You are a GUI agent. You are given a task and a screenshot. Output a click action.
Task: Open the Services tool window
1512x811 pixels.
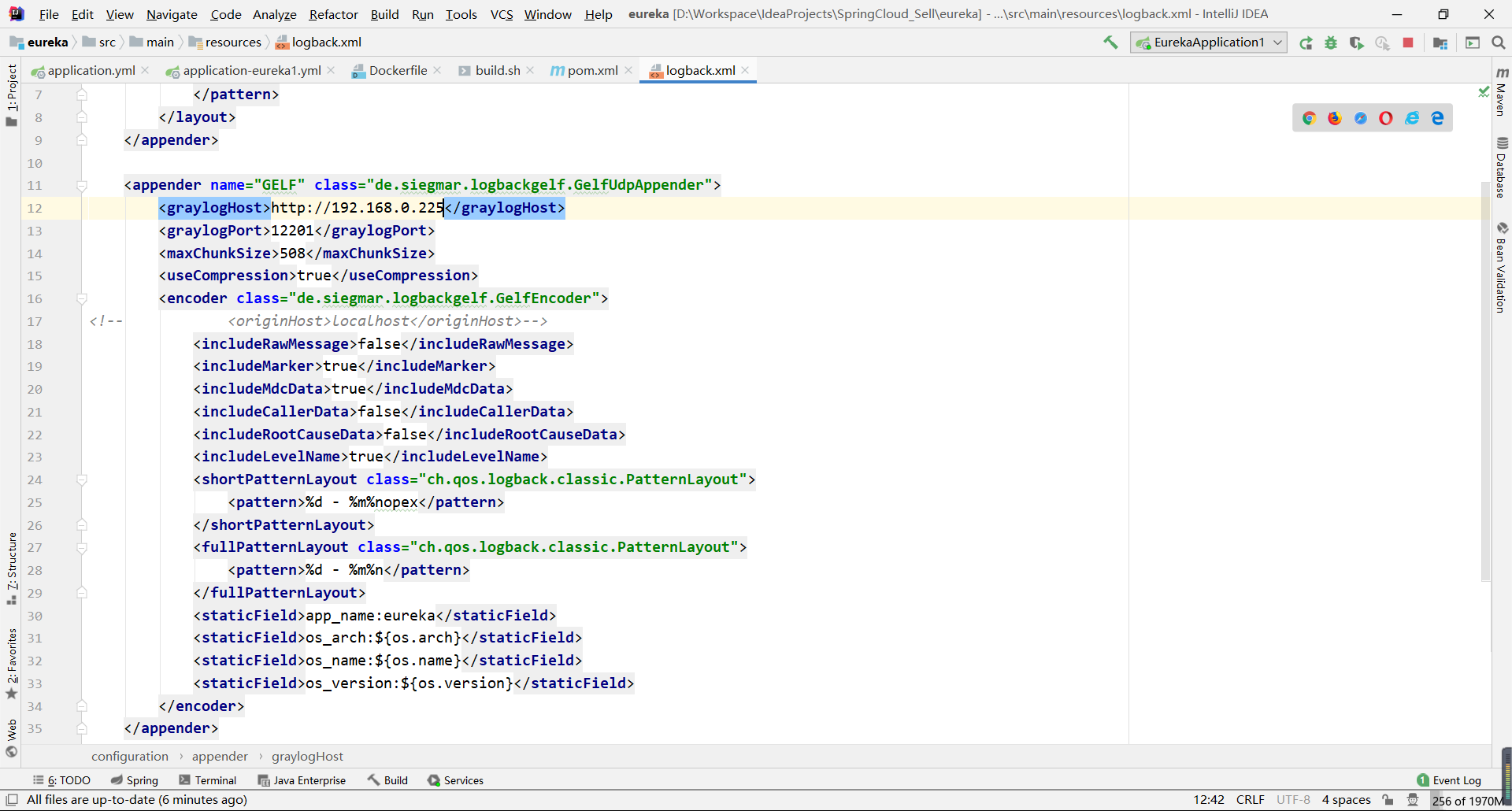click(x=455, y=780)
